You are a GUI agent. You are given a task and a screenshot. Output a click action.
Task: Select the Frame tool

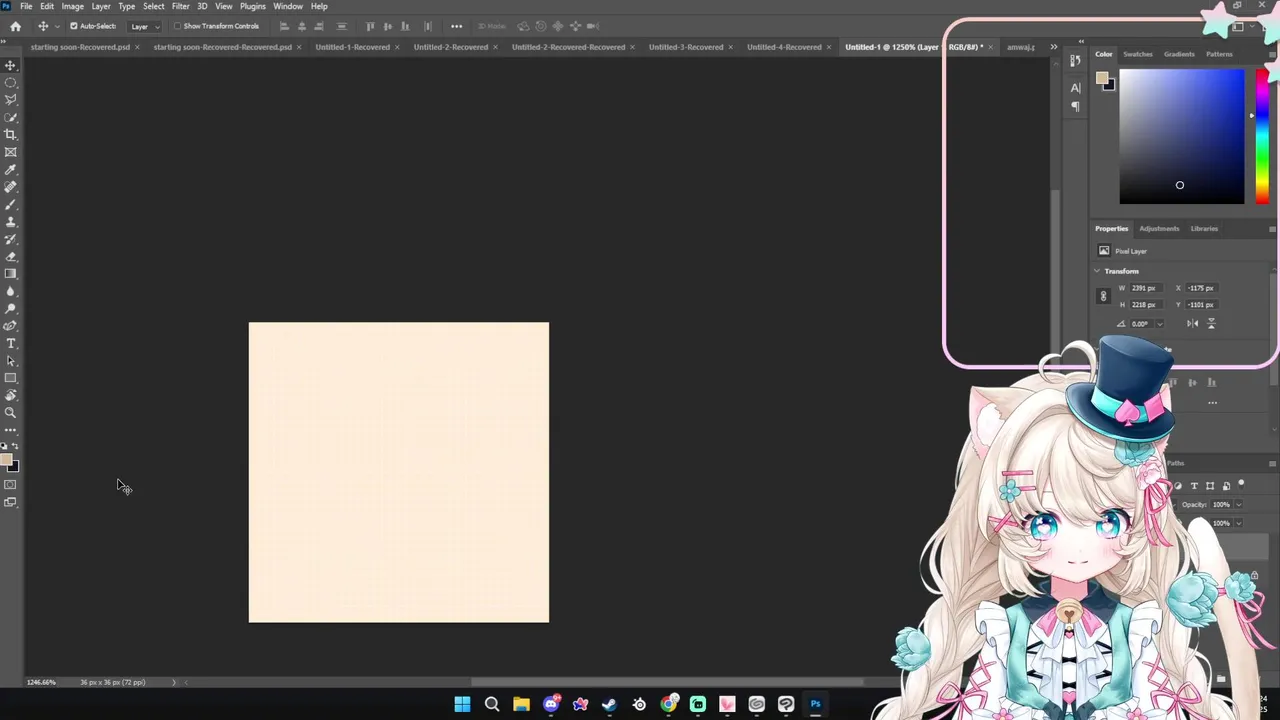[x=11, y=152]
